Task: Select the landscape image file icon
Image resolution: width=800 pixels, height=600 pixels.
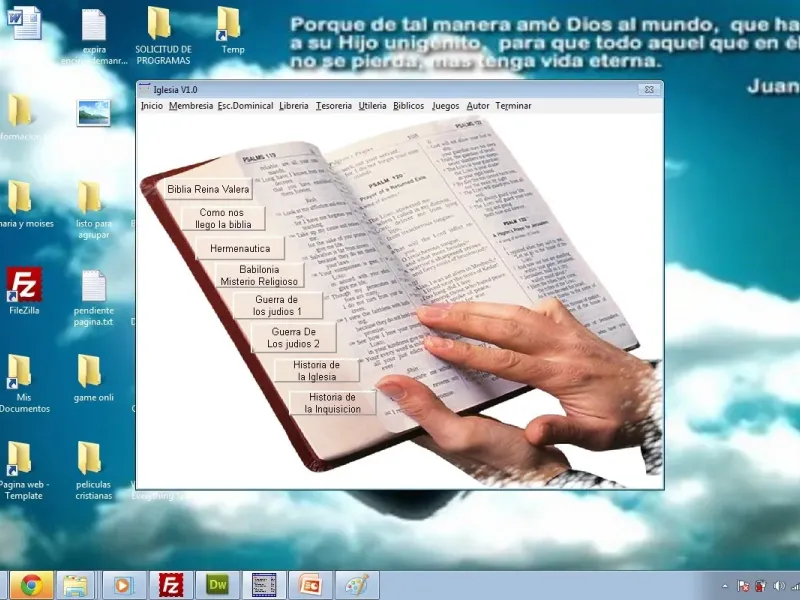Action: 93,113
